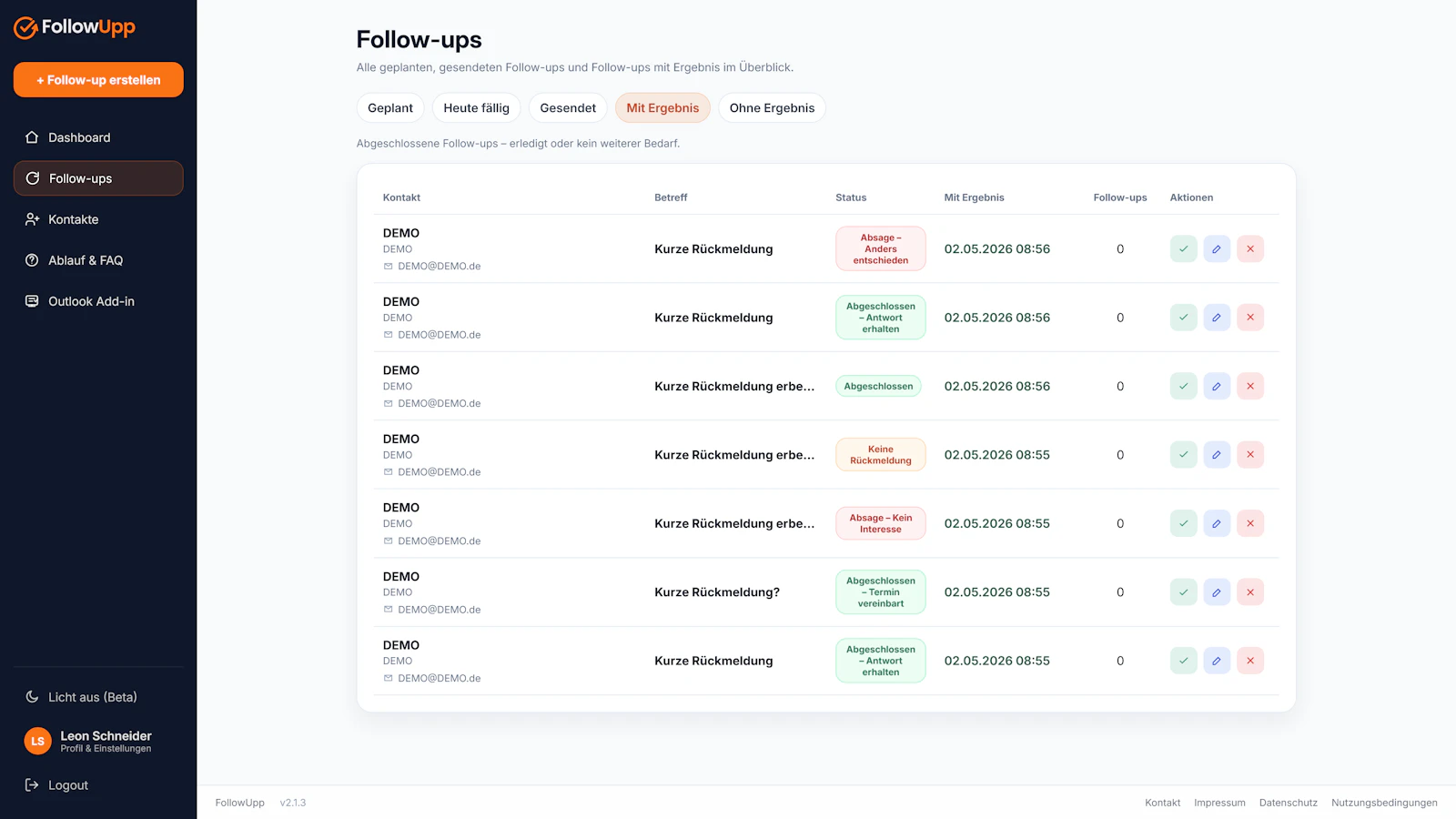Viewport: 1456px width, 819px height.
Task: Edit the row with plain 'Abgeschlossen' status
Action: (x=1217, y=386)
